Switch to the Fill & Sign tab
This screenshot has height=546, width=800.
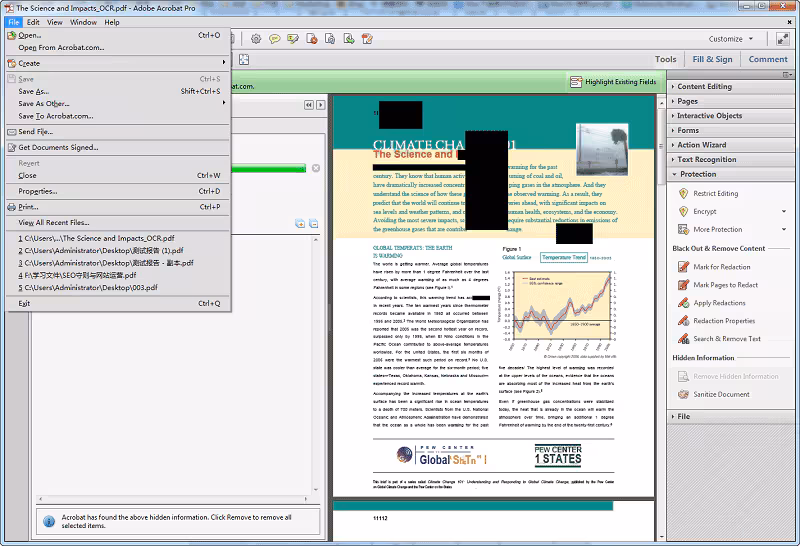(x=712, y=59)
